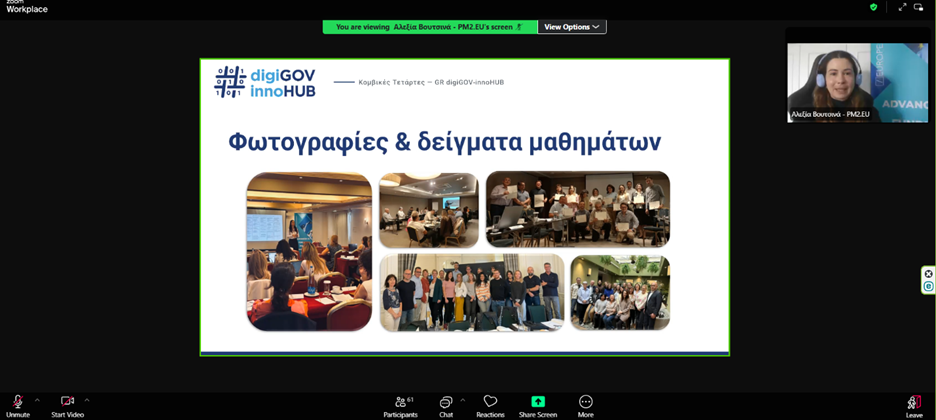
Task: Select Αλεξία Βουτσινά's video thumbnail
Action: (857, 82)
